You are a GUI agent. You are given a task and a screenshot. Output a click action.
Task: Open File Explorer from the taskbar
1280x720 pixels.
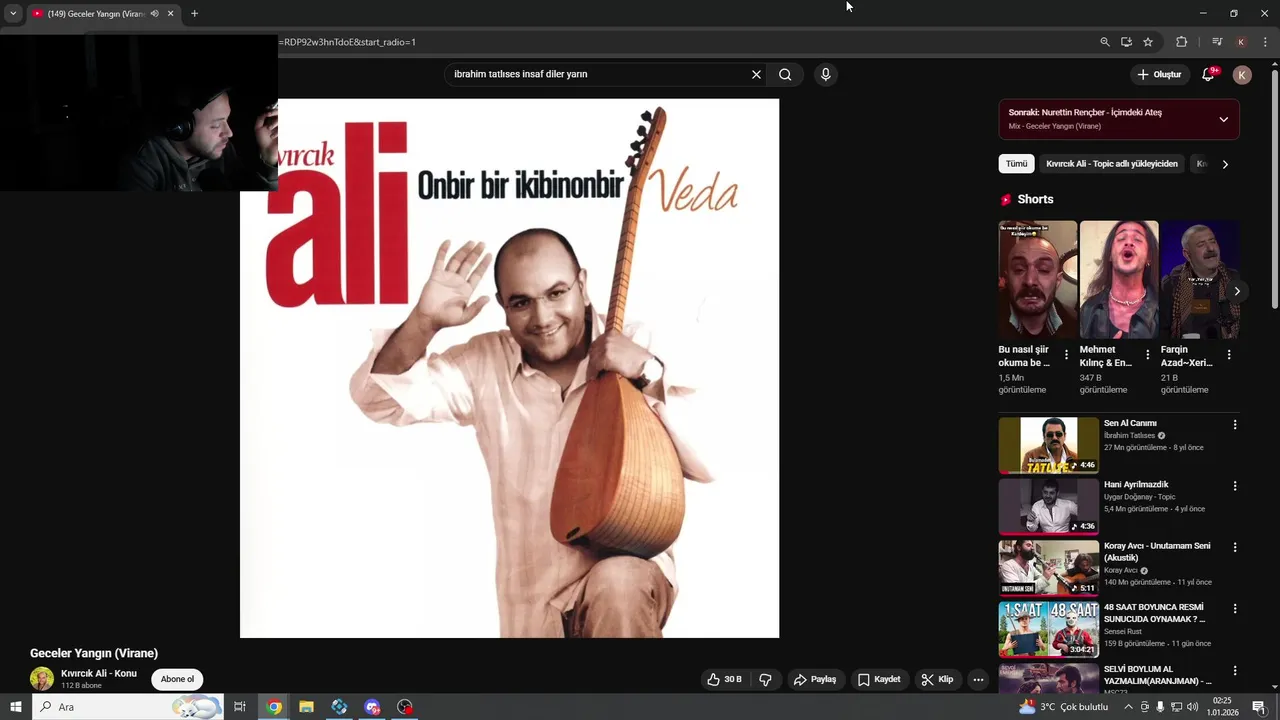click(306, 707)
